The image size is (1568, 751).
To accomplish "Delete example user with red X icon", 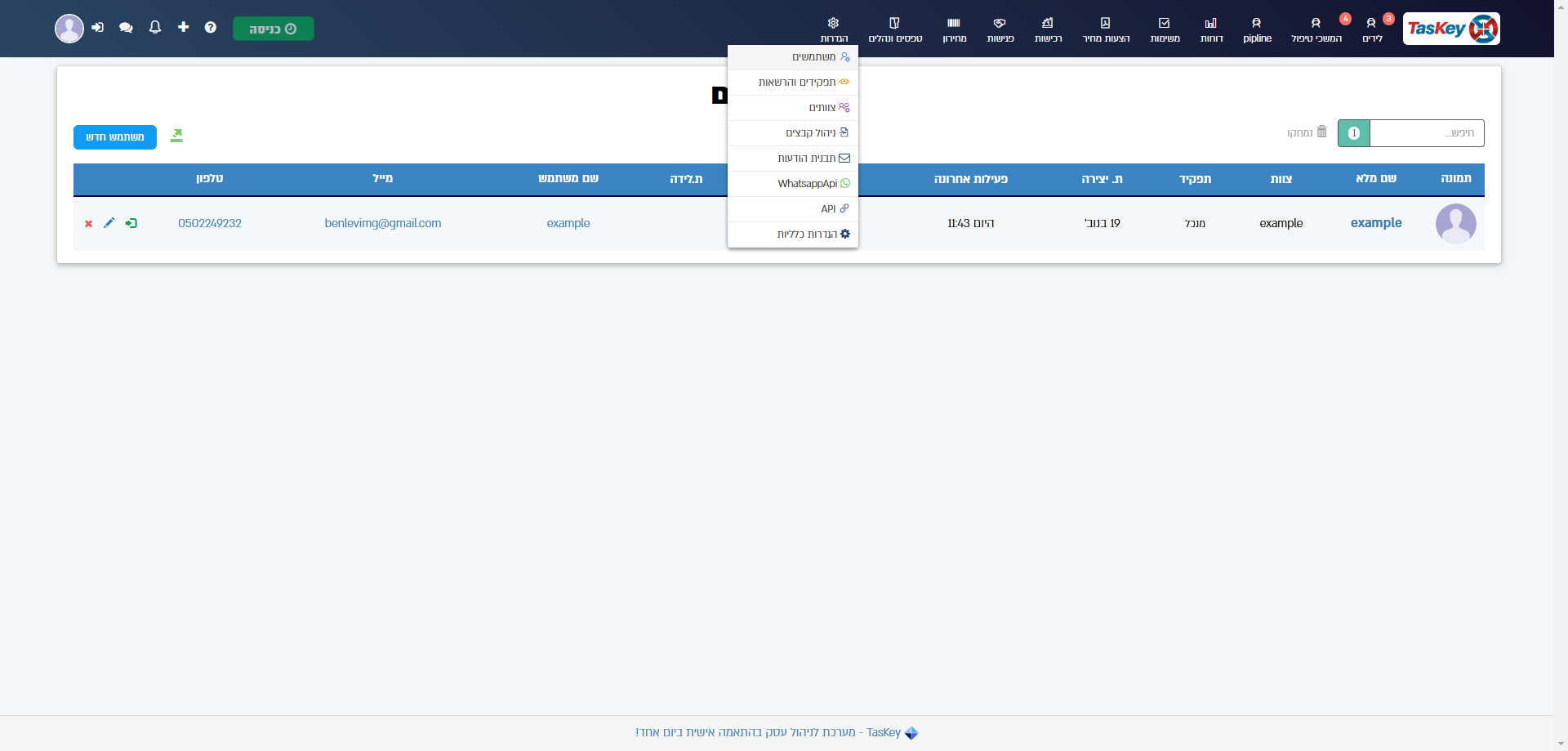I will click(x=88, y=224).
